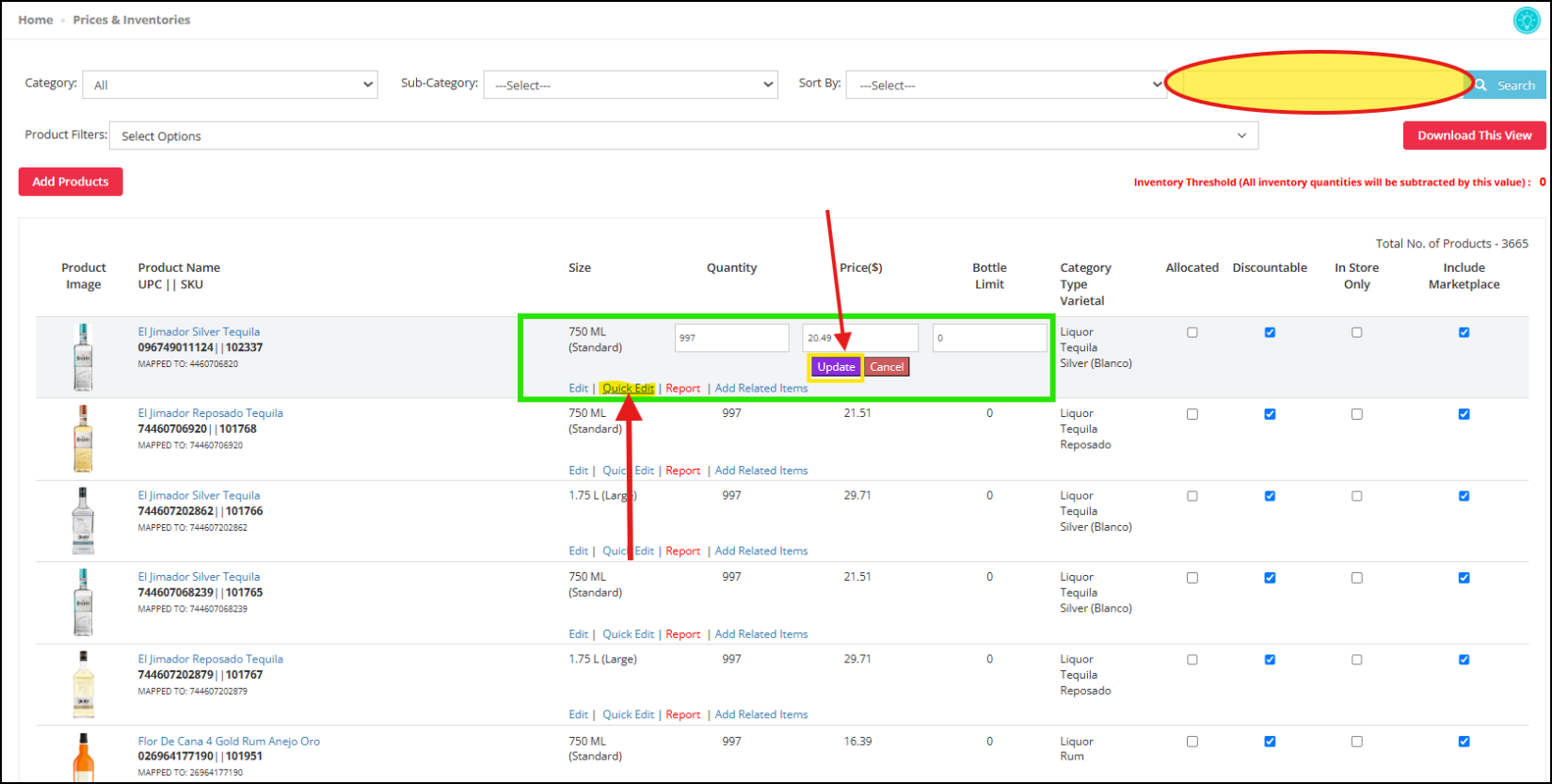
Task: Expand the Product Filters Select Options dropdown
Action: [684, 136]
